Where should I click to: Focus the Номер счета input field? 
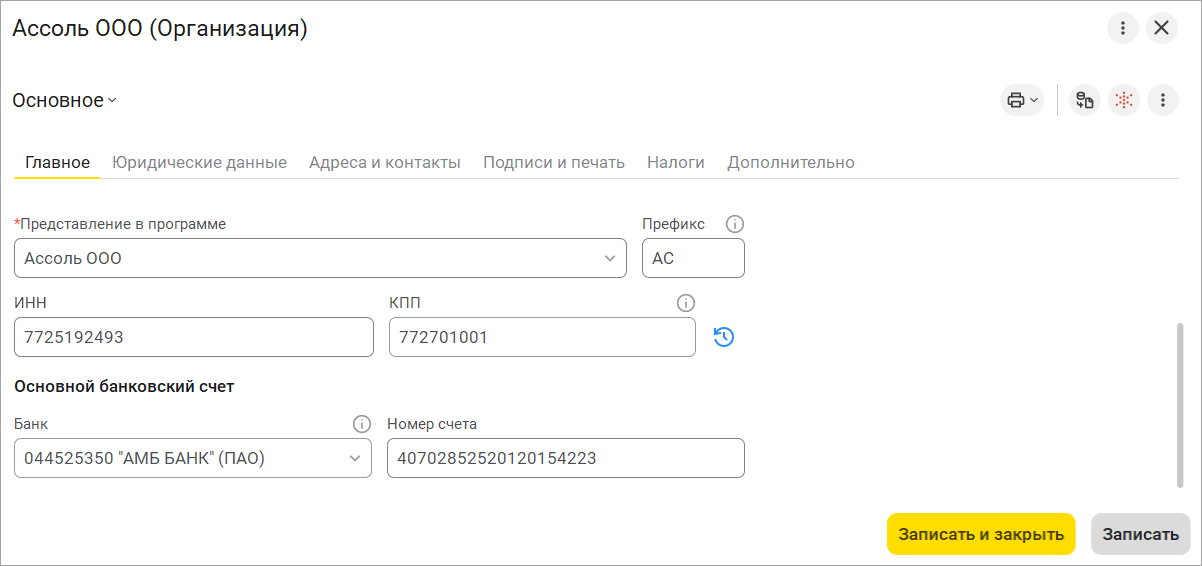coord(565,459)
